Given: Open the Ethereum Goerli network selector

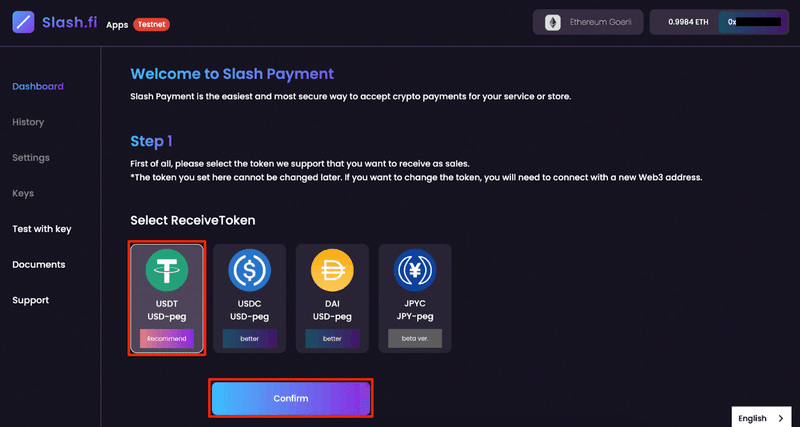Looking at the screenshot, I should (x=588, y=22).
